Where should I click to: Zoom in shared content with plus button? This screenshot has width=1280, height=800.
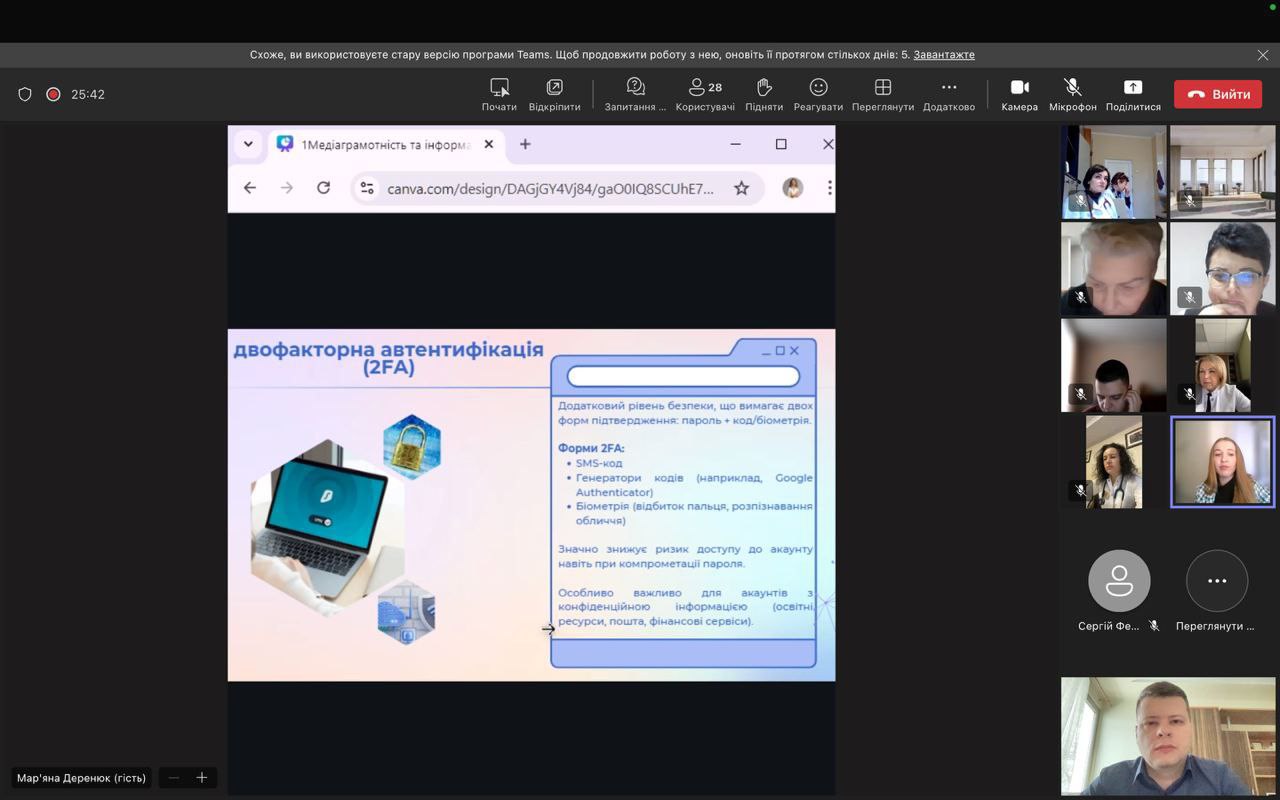point(202,778)
